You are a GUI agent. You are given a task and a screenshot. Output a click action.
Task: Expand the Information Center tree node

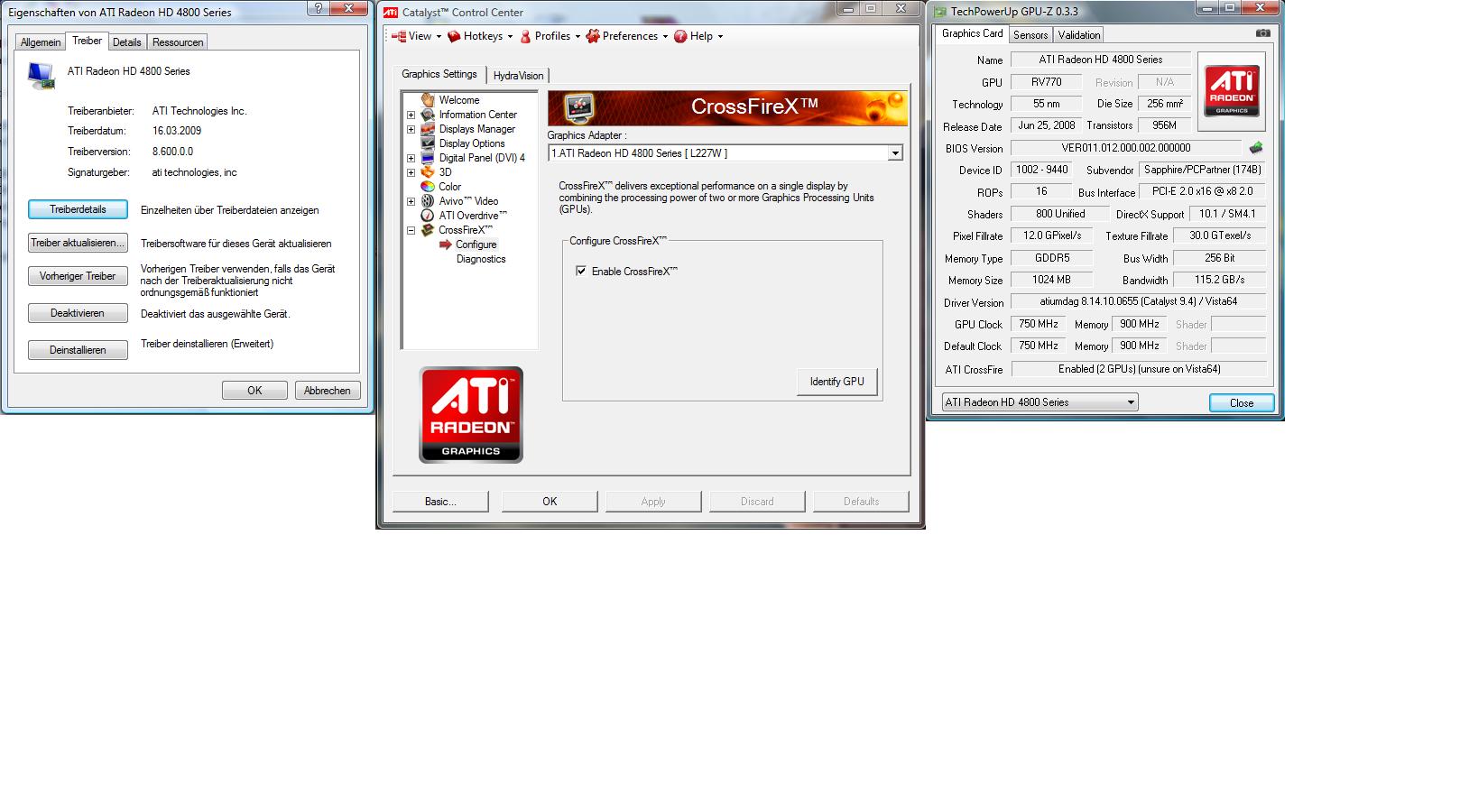(411, 115)
